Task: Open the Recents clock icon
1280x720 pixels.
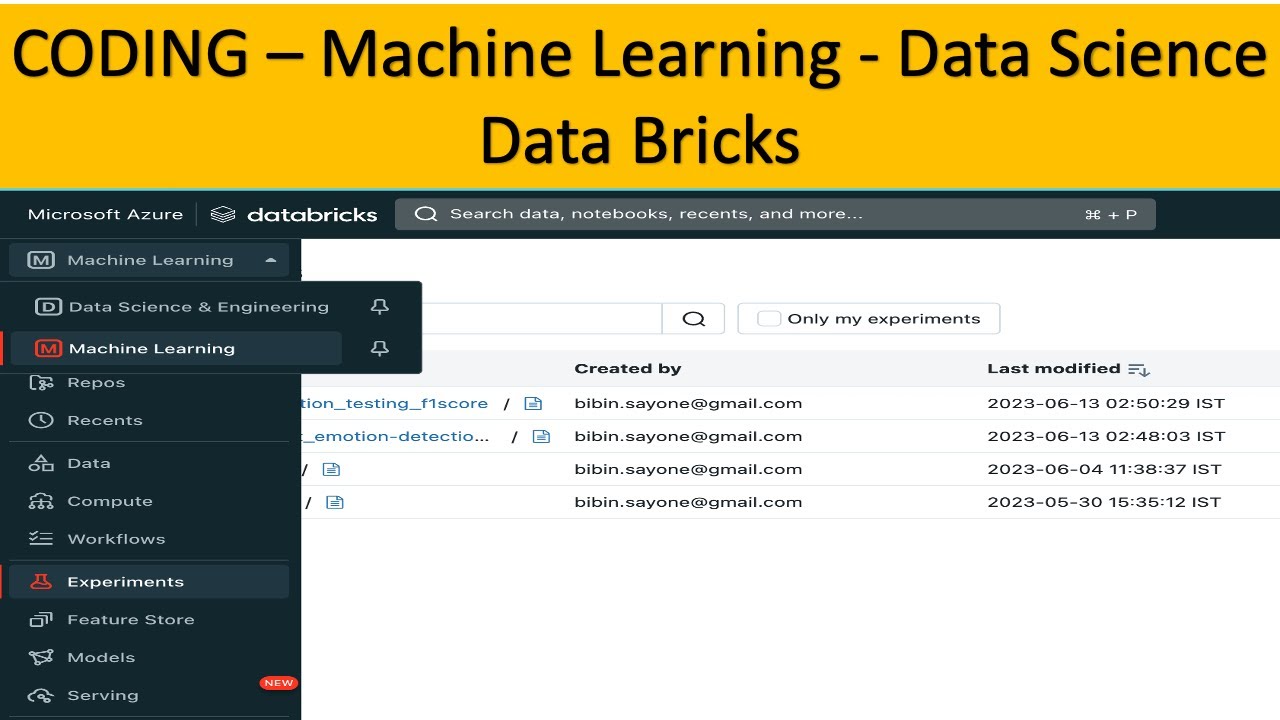Action: click(x=41, y=420)
